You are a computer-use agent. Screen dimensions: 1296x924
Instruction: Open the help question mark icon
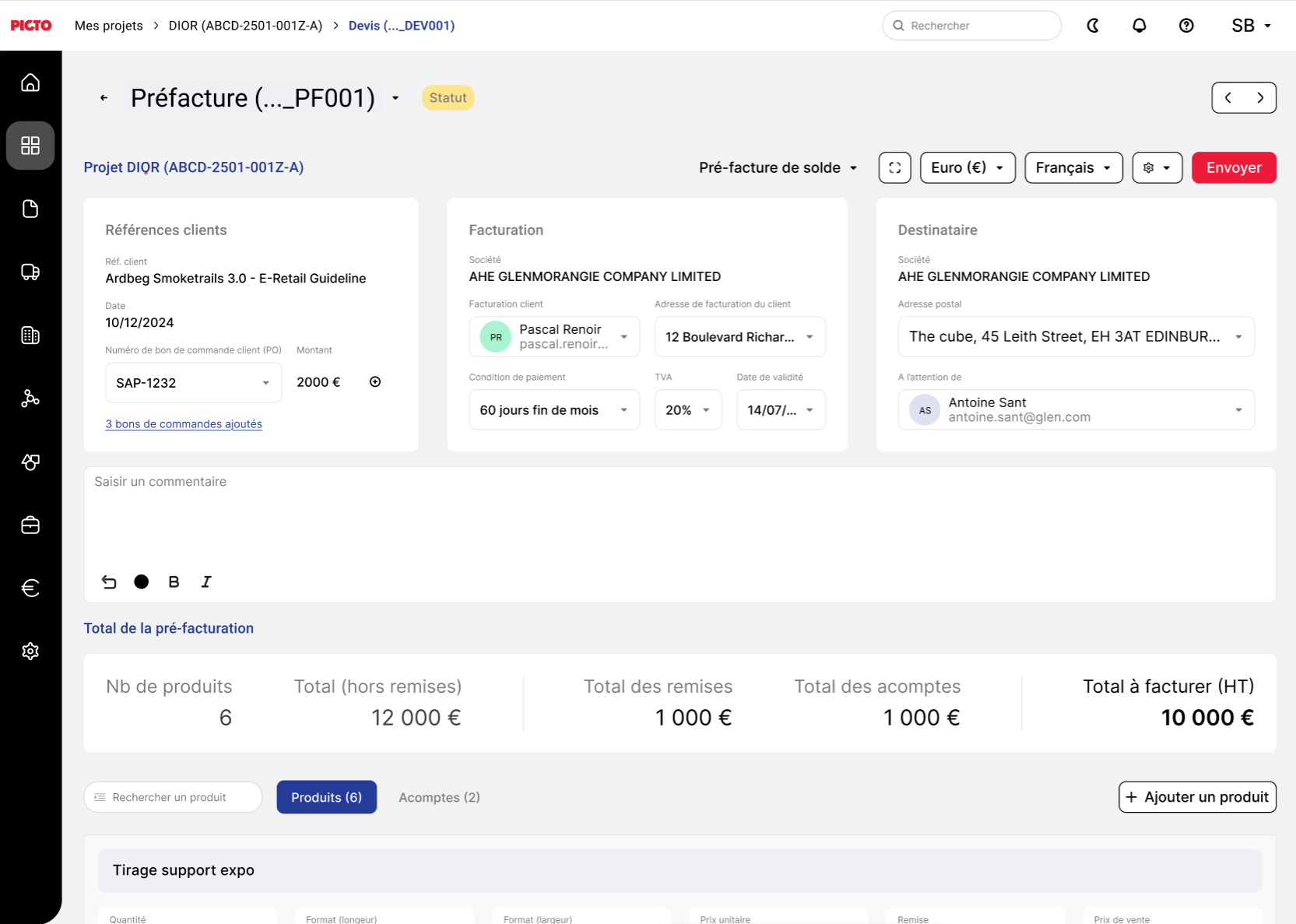(x=1186, y=26)
